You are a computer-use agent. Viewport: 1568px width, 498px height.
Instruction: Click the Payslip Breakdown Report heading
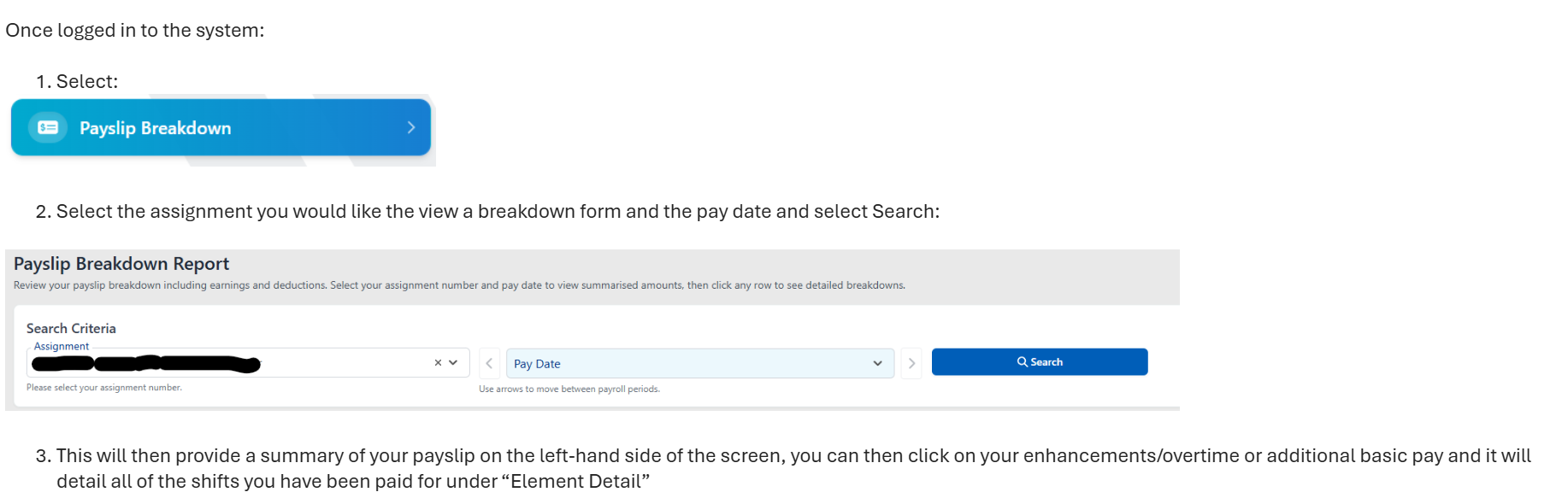click(121, 264)
